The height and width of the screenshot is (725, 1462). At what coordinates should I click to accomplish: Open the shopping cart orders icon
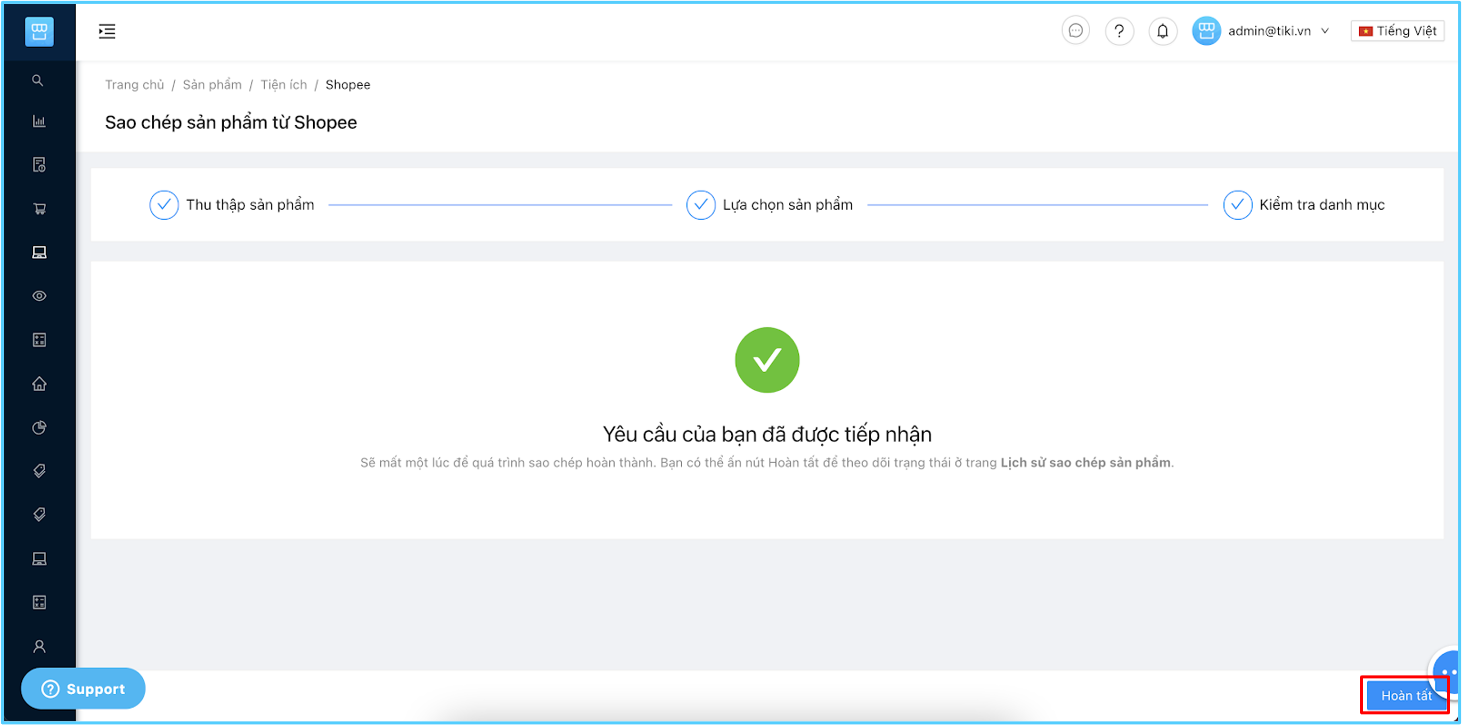point(39,209)
